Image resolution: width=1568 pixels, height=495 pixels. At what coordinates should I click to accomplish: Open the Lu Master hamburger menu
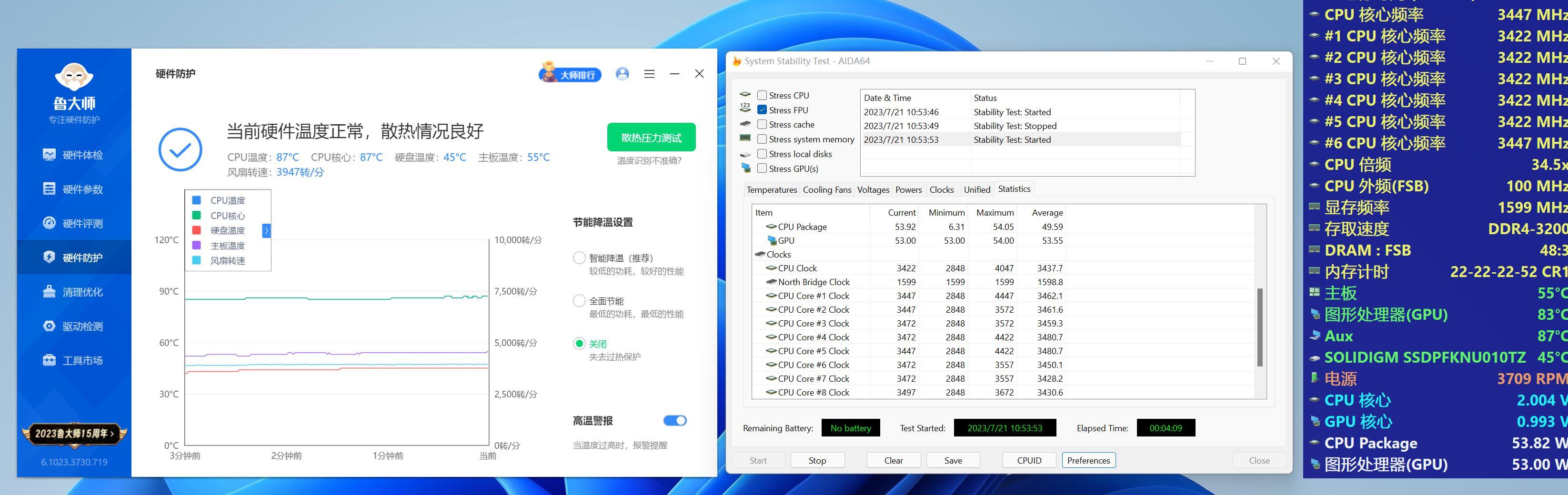(650, 74)
